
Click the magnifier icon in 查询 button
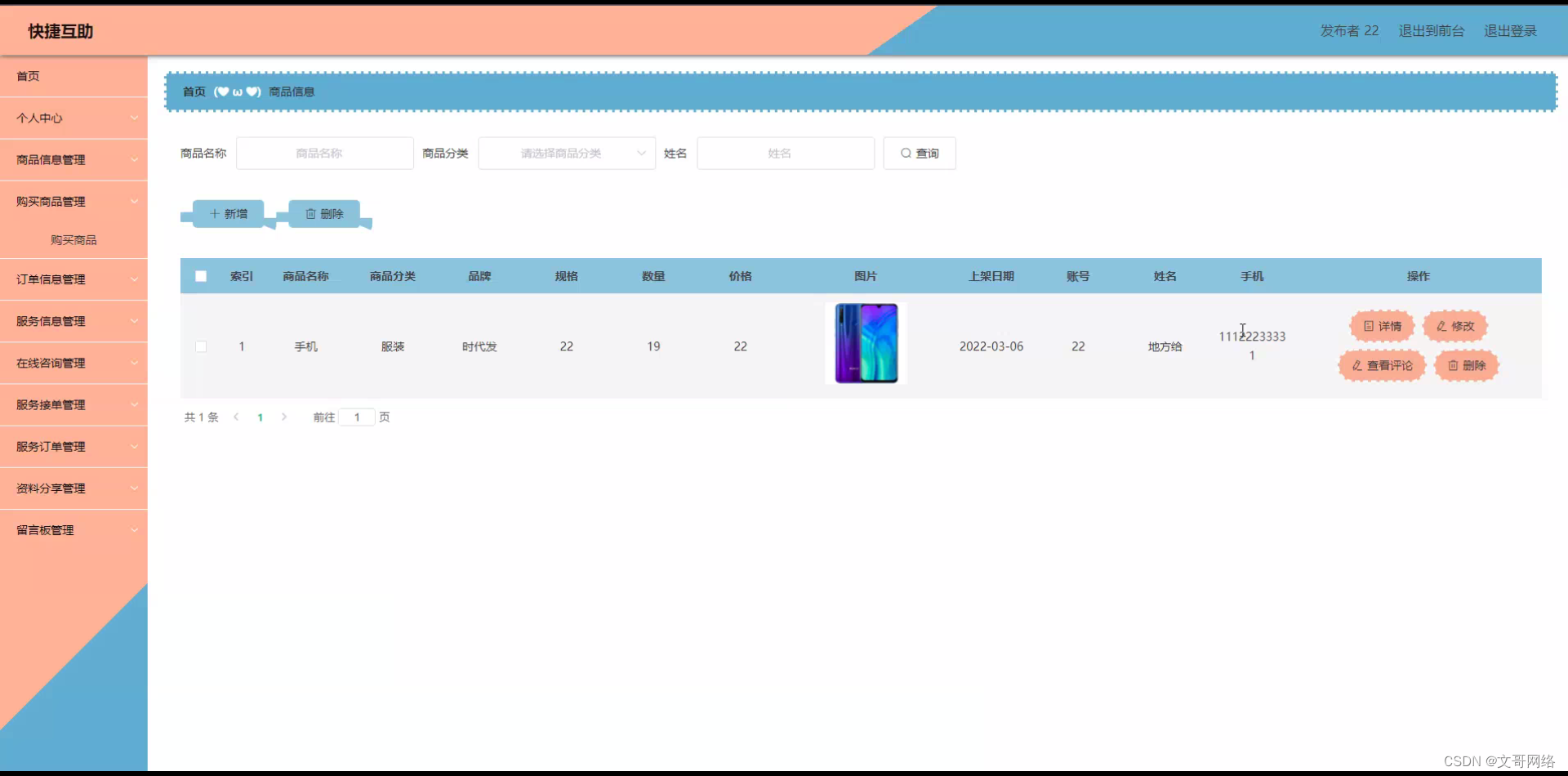point(906,153)
